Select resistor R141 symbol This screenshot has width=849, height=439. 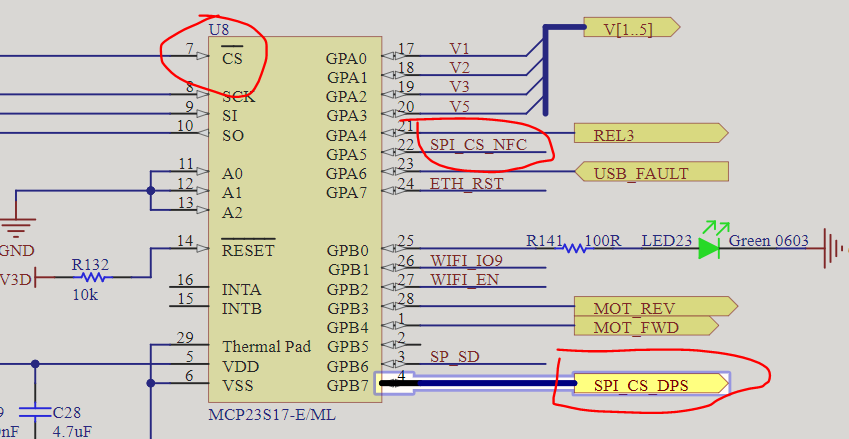click(574, 249)
